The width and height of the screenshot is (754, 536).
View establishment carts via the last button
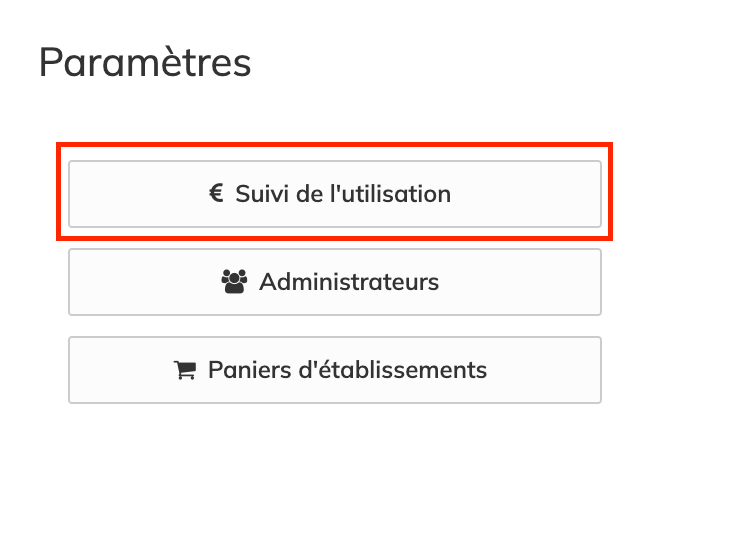(334, 370)
